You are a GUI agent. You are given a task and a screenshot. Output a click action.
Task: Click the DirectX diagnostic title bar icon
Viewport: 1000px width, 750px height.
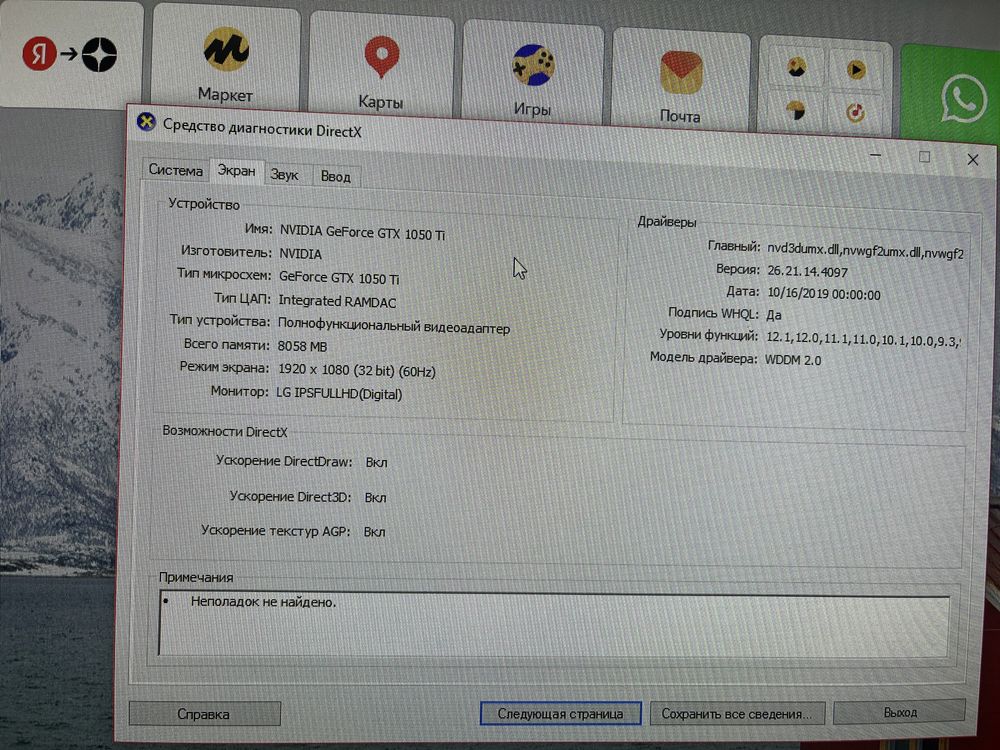click(147, 121)
